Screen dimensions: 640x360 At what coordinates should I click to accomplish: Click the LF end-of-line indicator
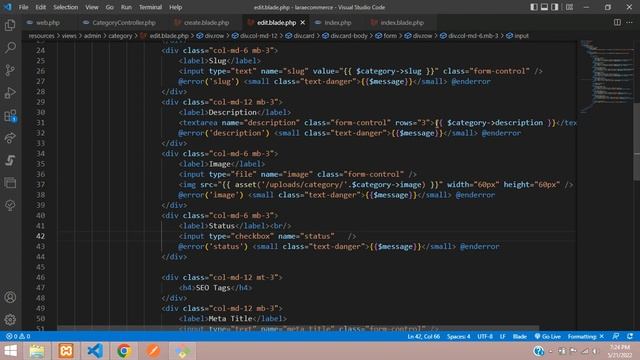tap(502, 336)
